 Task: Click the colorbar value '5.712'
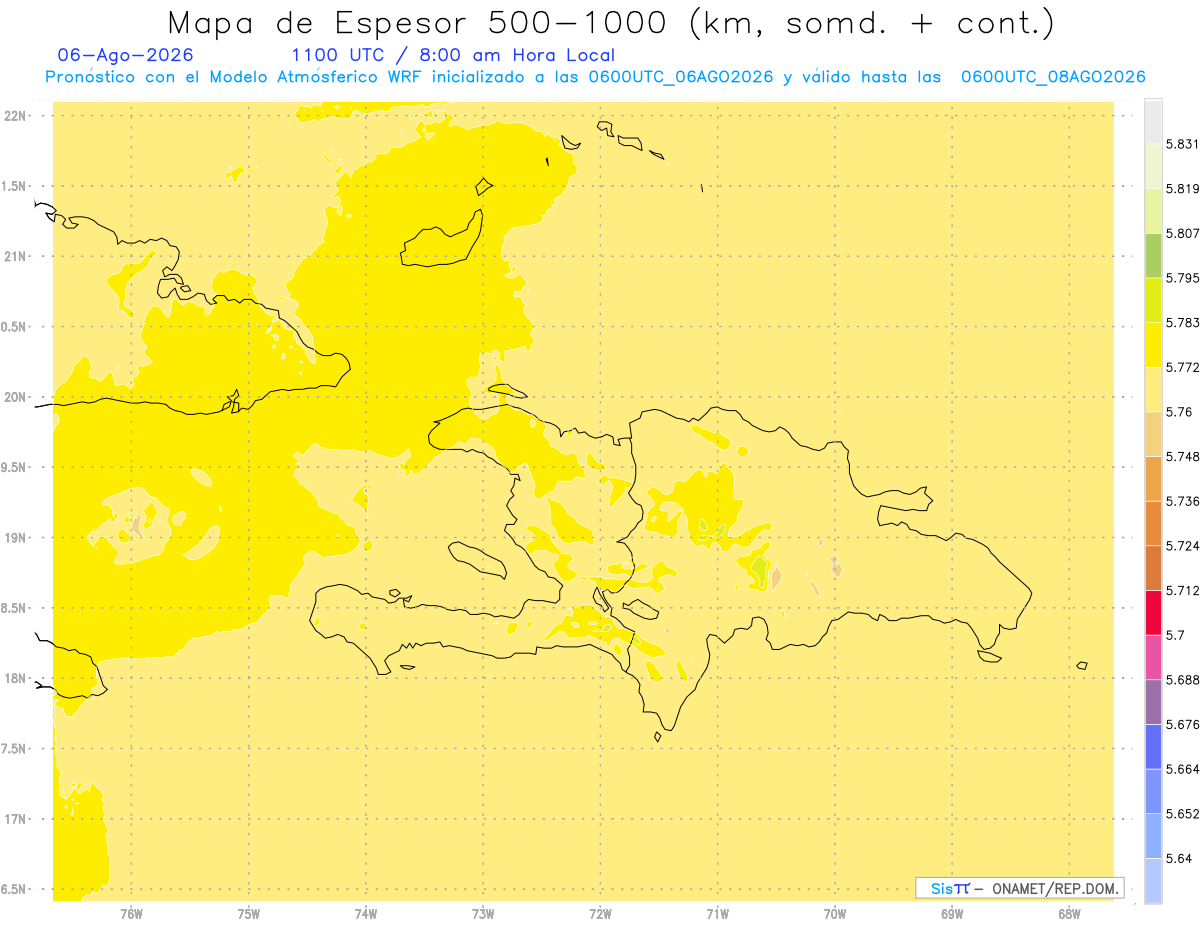1182,590
